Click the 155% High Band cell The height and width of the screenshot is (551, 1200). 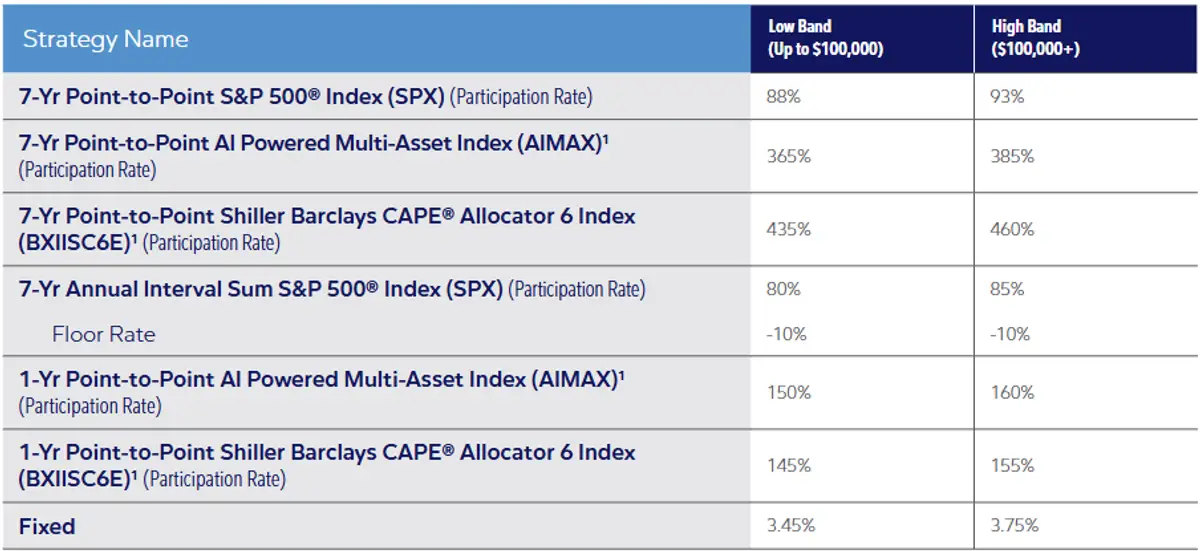[x=1012, y=465]
